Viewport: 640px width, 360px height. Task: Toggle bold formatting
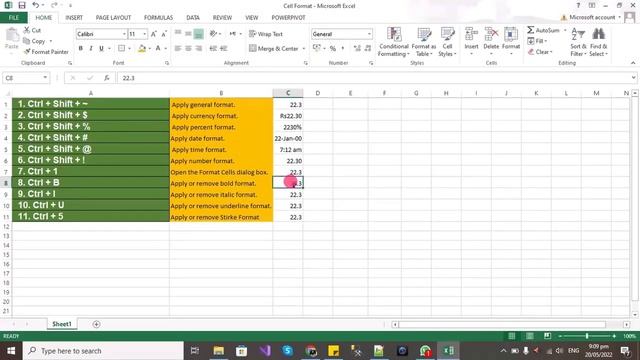pyautogui.click(x=81, y=49)
